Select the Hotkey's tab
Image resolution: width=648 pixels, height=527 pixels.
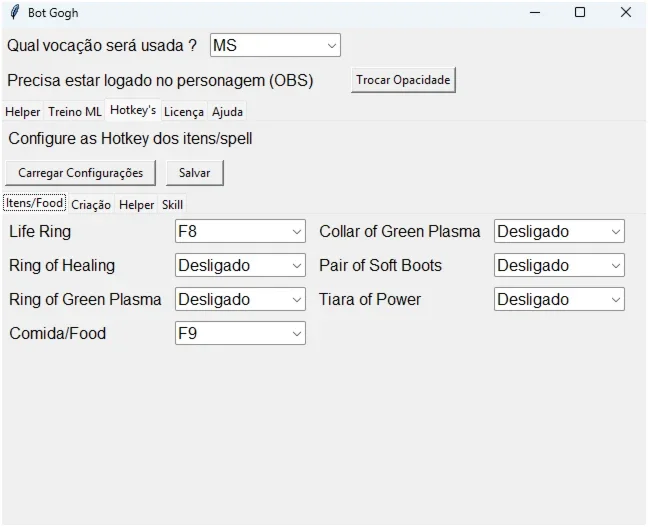(x=133, y=110)
